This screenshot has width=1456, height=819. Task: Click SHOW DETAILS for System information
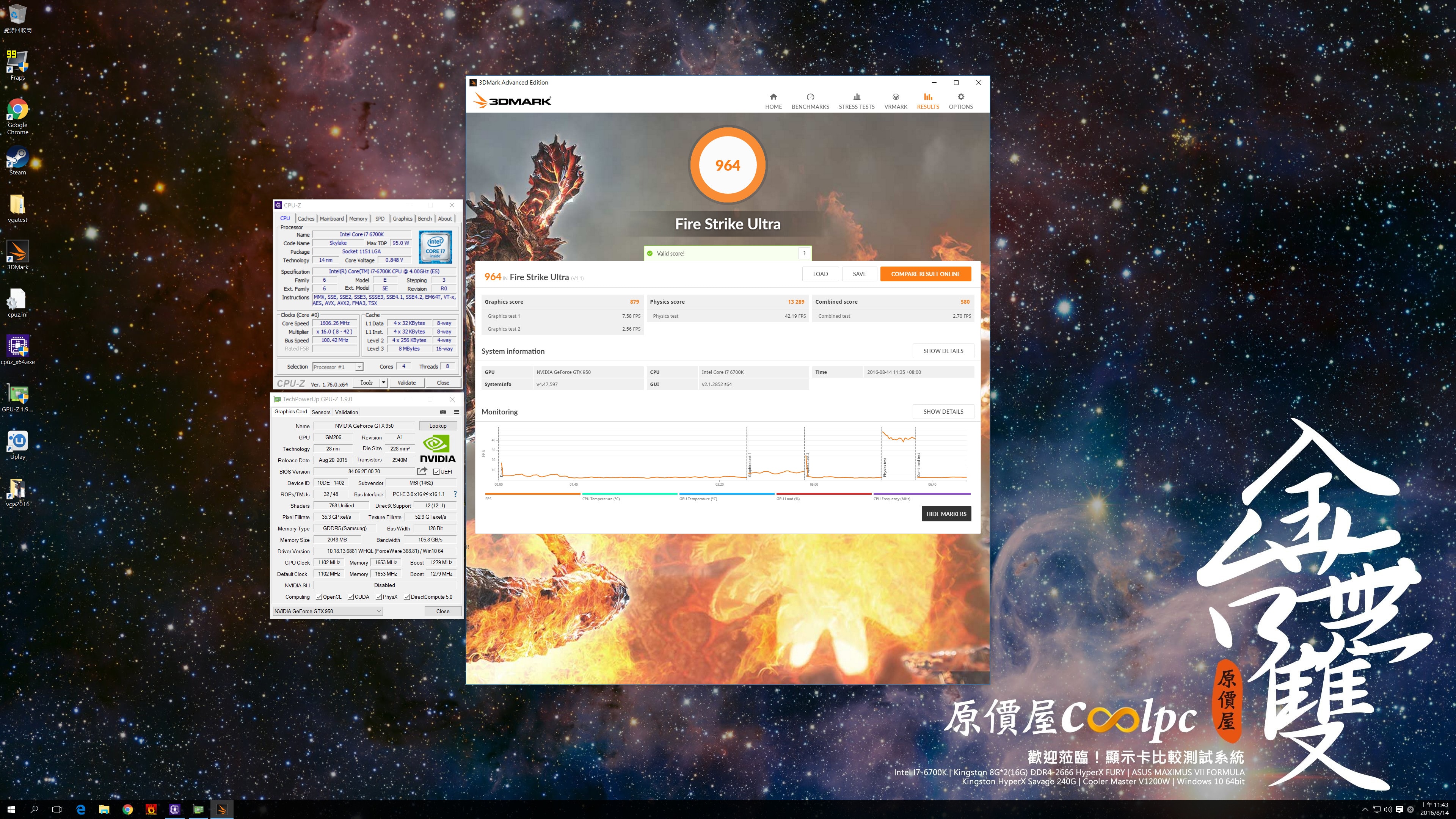tap(943, 351)
